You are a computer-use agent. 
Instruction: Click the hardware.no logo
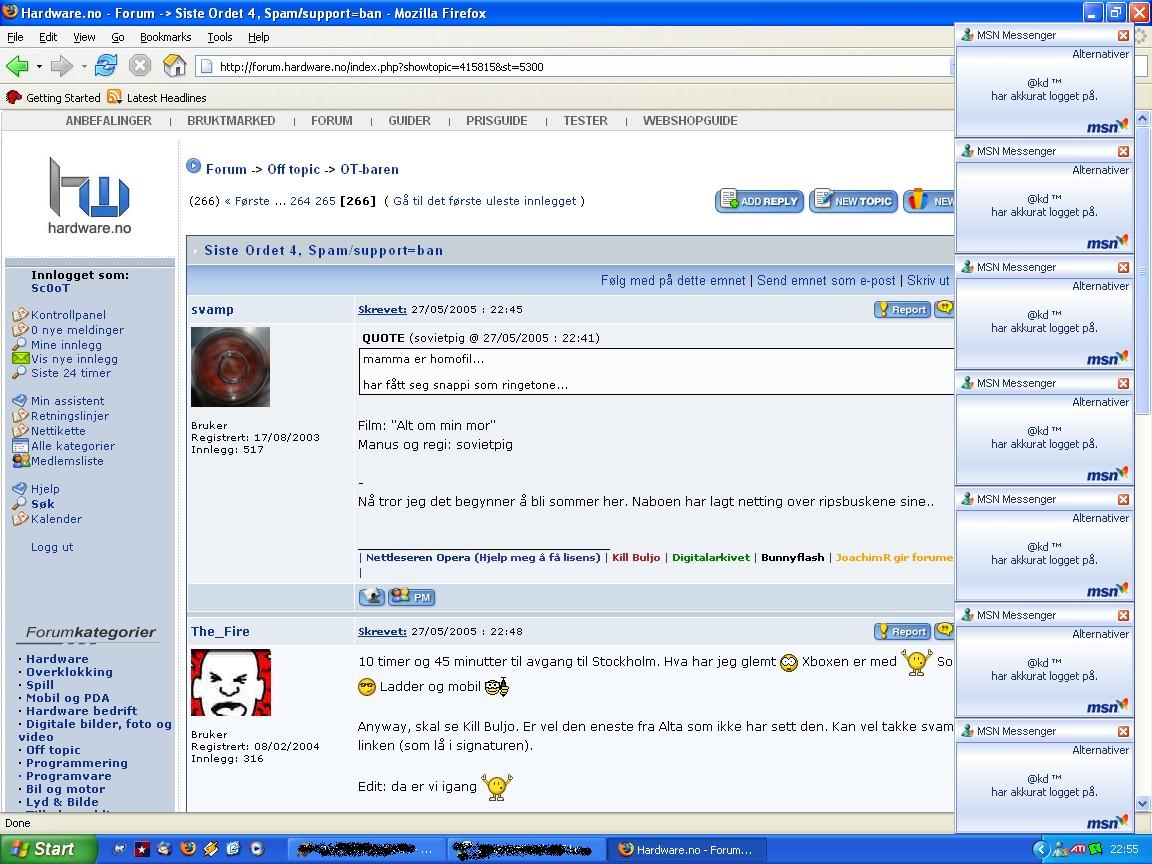point(90,195)
